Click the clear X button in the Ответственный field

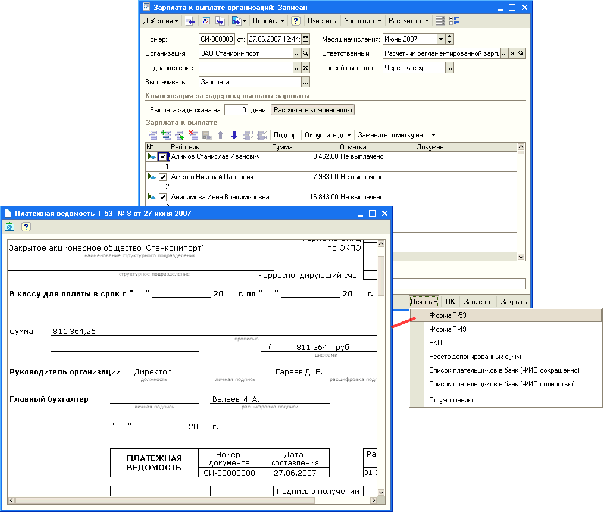[513, 54]
